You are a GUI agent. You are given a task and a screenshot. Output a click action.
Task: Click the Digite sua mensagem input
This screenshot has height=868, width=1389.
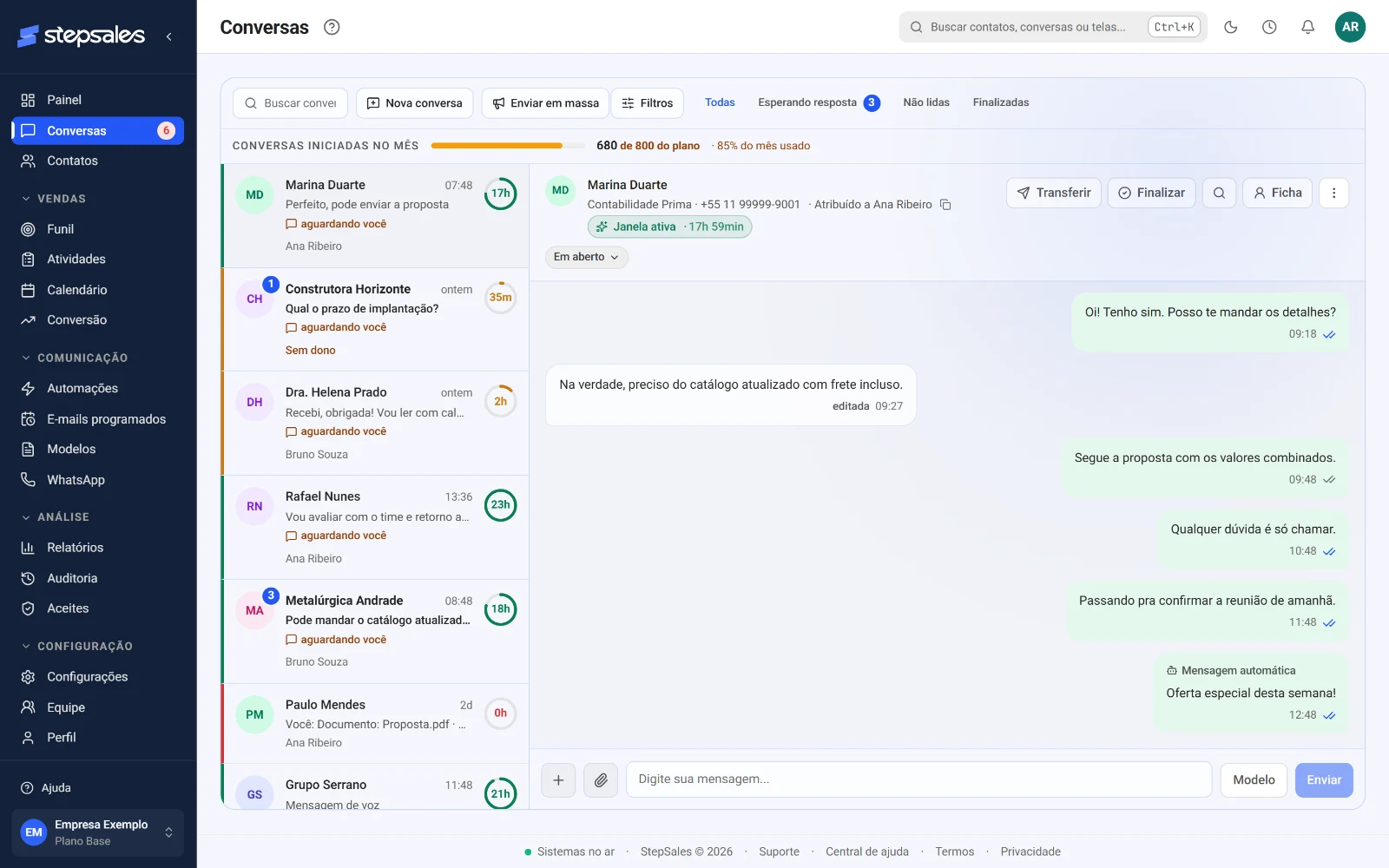tap(918, 779)
